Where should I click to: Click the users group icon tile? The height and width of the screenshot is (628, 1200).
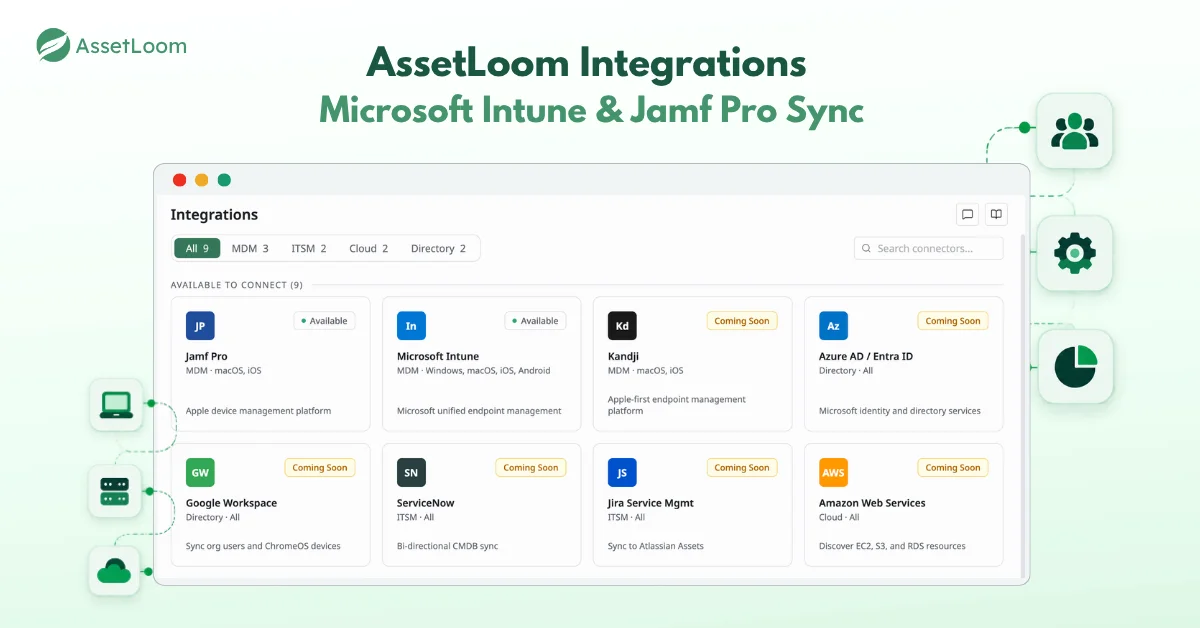1074,131
